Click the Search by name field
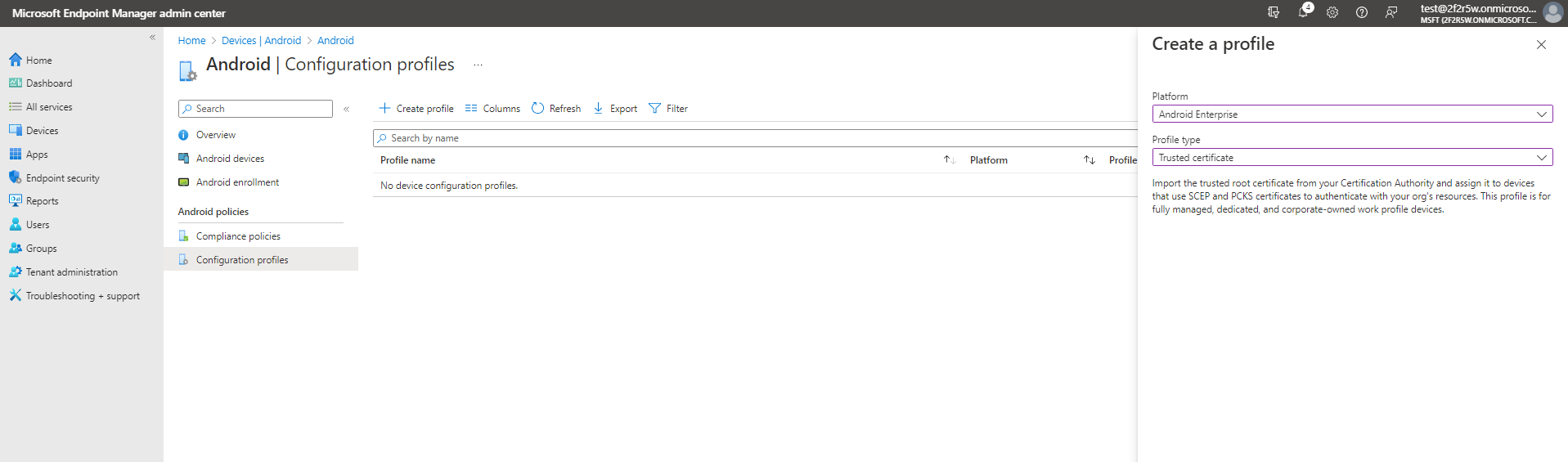Screen dimensions: 1568x462 755,138
